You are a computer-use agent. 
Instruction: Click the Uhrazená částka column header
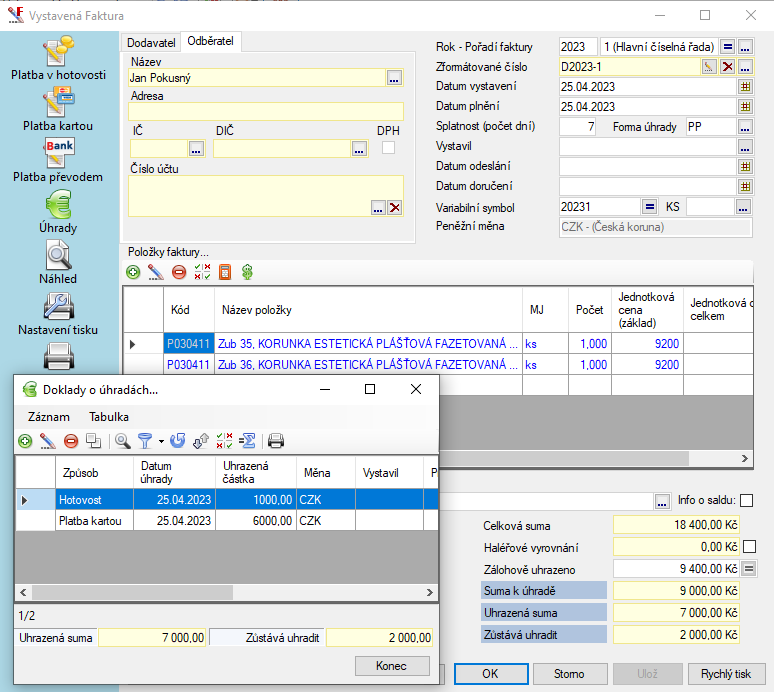[x=256, y=472]
